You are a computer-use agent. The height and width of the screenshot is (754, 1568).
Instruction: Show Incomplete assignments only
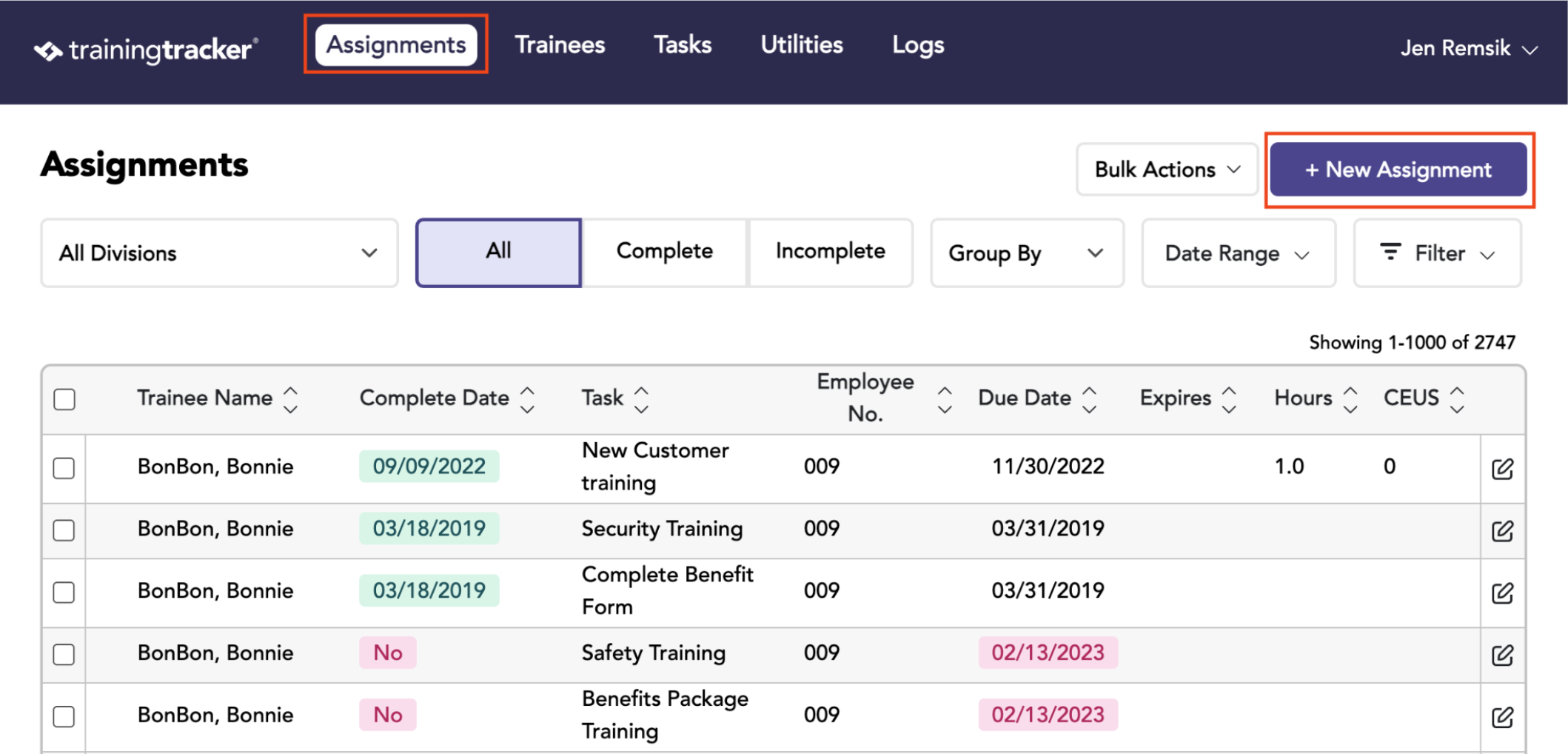point(830,252)
